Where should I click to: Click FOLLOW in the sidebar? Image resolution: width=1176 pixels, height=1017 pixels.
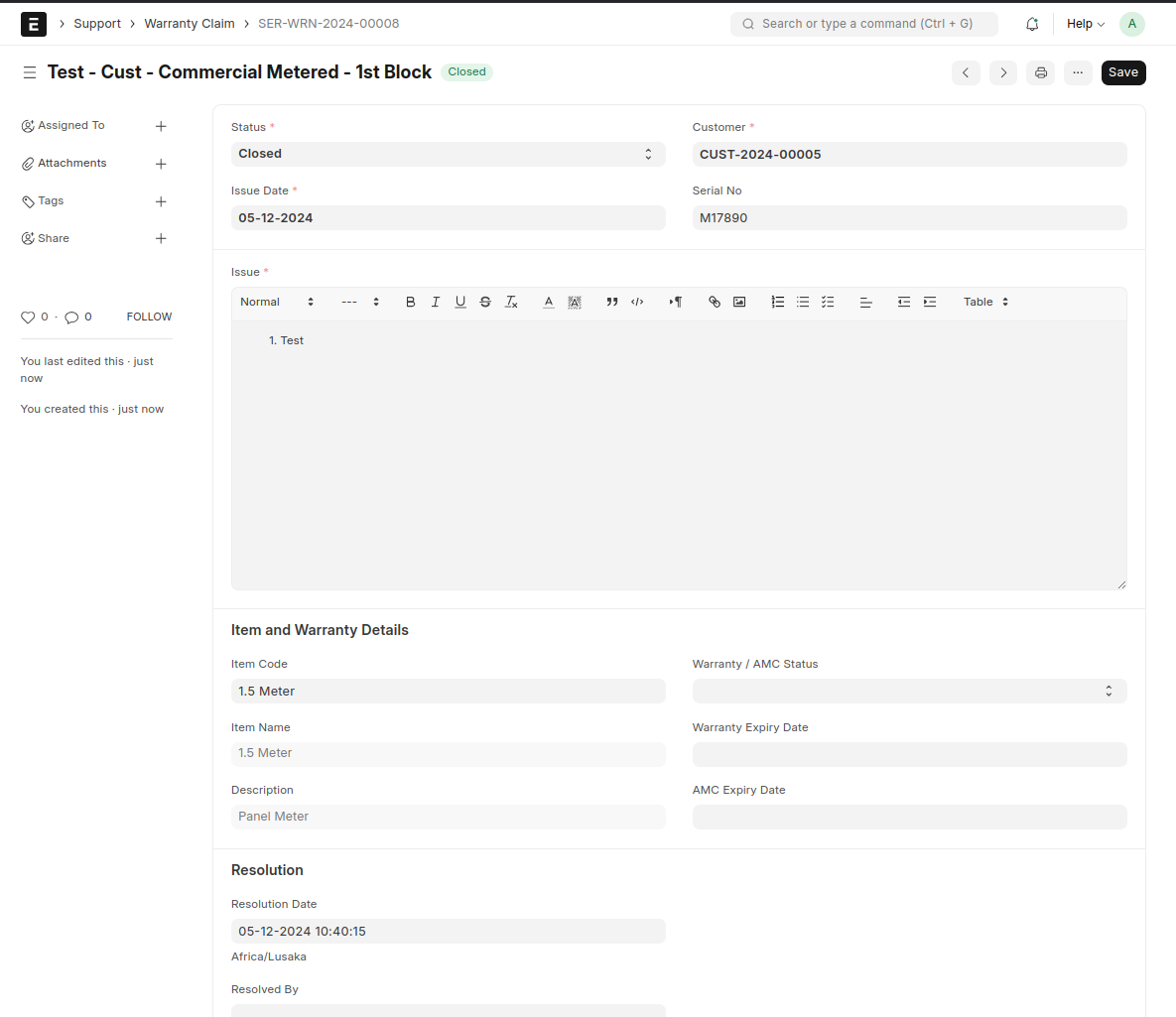point(149,318)
